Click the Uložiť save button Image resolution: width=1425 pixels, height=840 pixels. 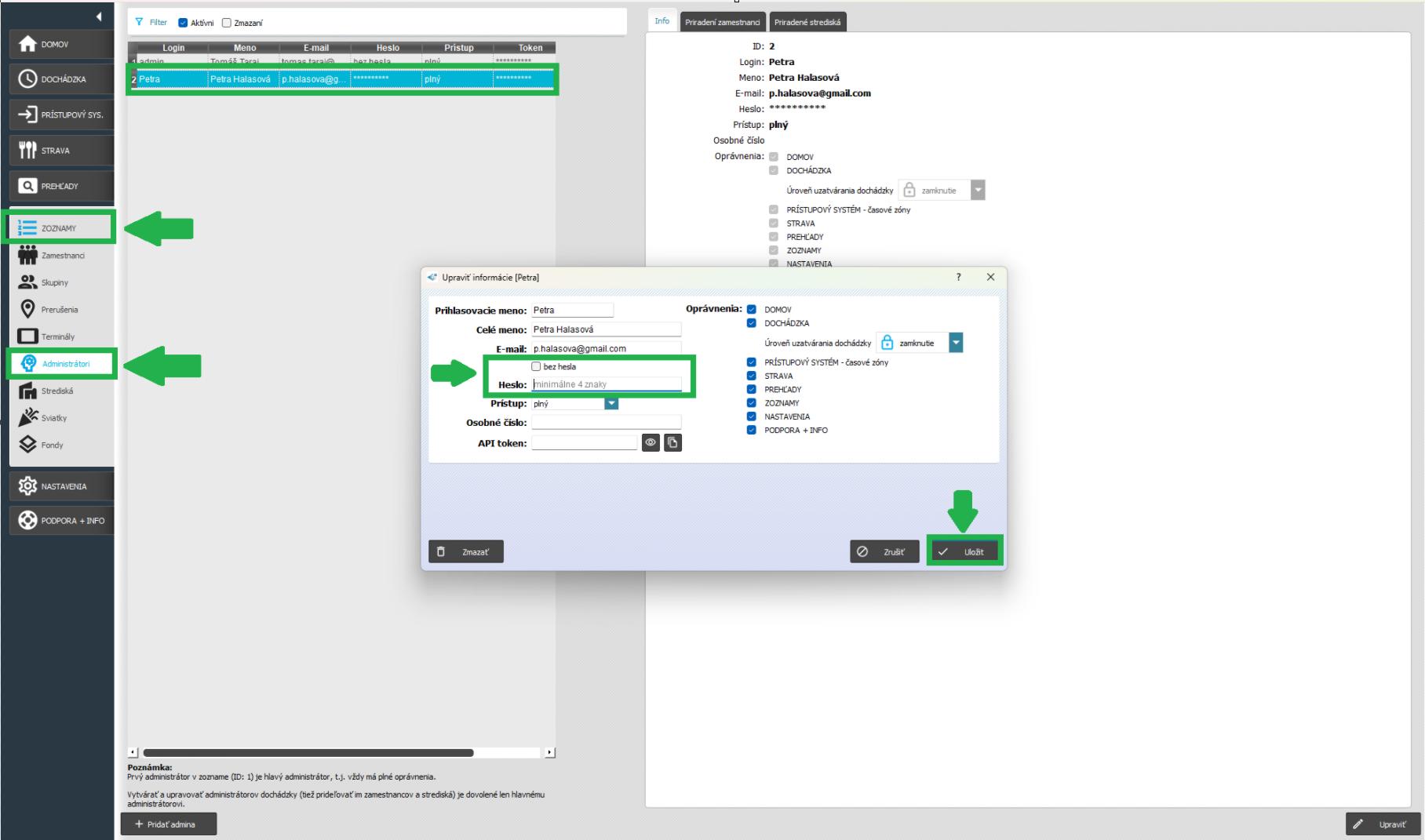[x=964, y=552]
